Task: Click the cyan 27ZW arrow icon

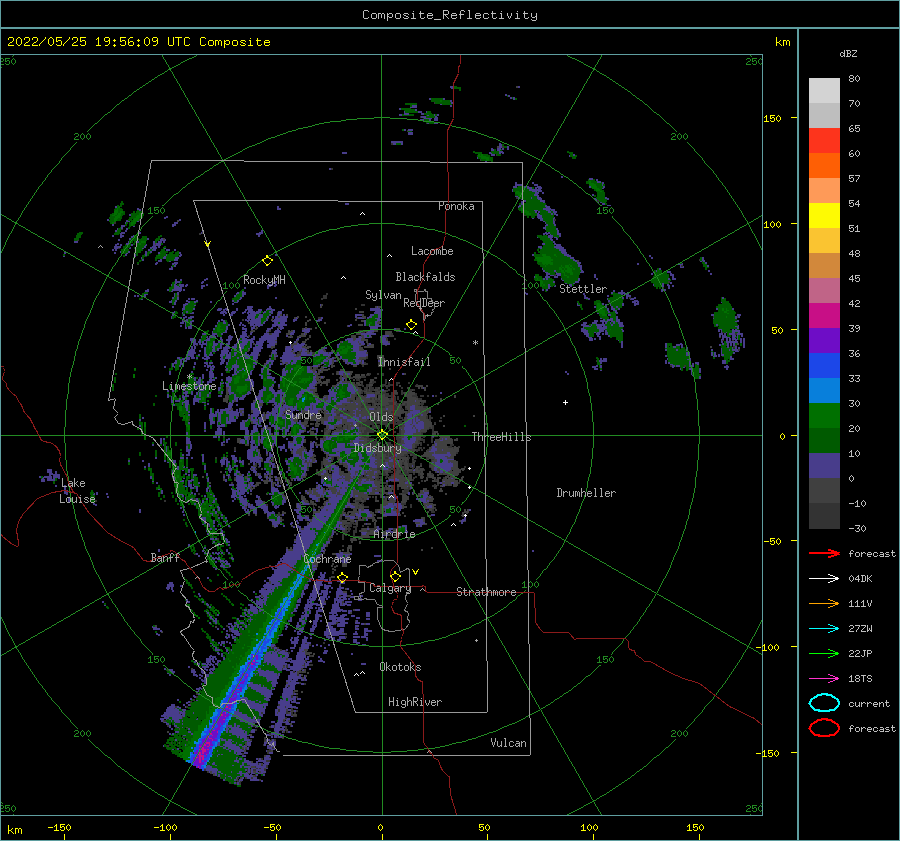Action: coord(824,629)
